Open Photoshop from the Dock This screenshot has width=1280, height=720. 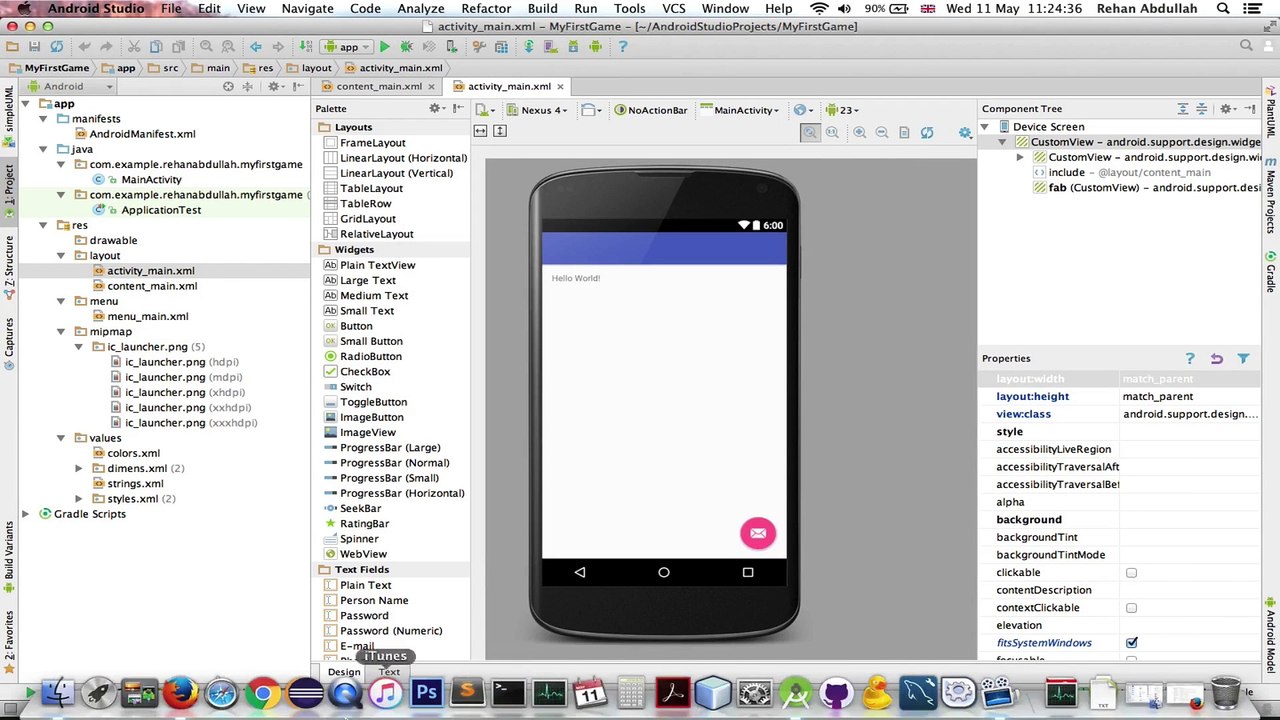[x=427, y=692]
